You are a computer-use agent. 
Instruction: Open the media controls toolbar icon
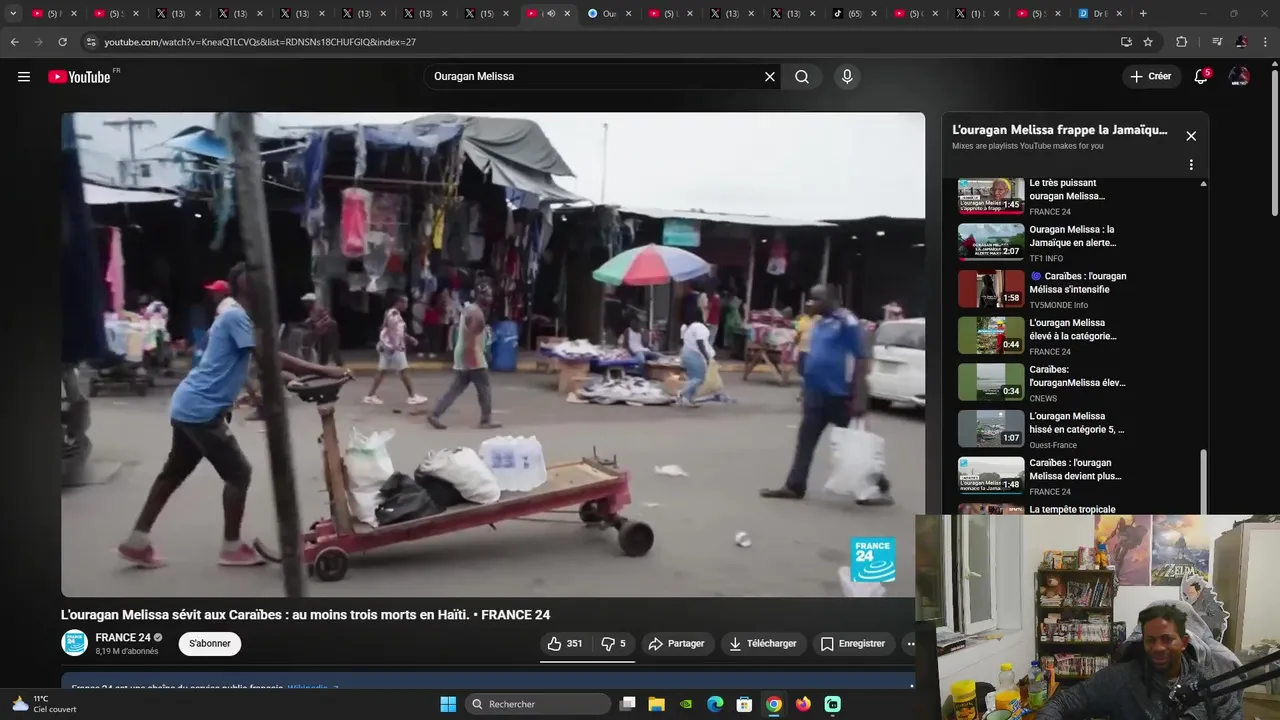pos(1217,42)
